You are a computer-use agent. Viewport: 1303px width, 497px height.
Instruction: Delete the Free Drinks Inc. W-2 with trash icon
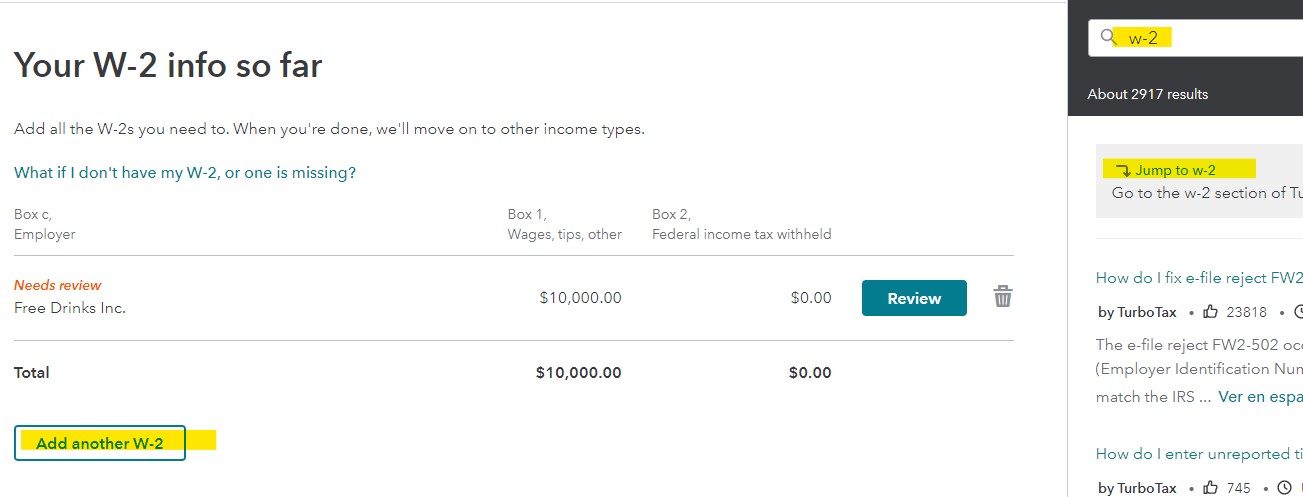tap(1002, 297)
